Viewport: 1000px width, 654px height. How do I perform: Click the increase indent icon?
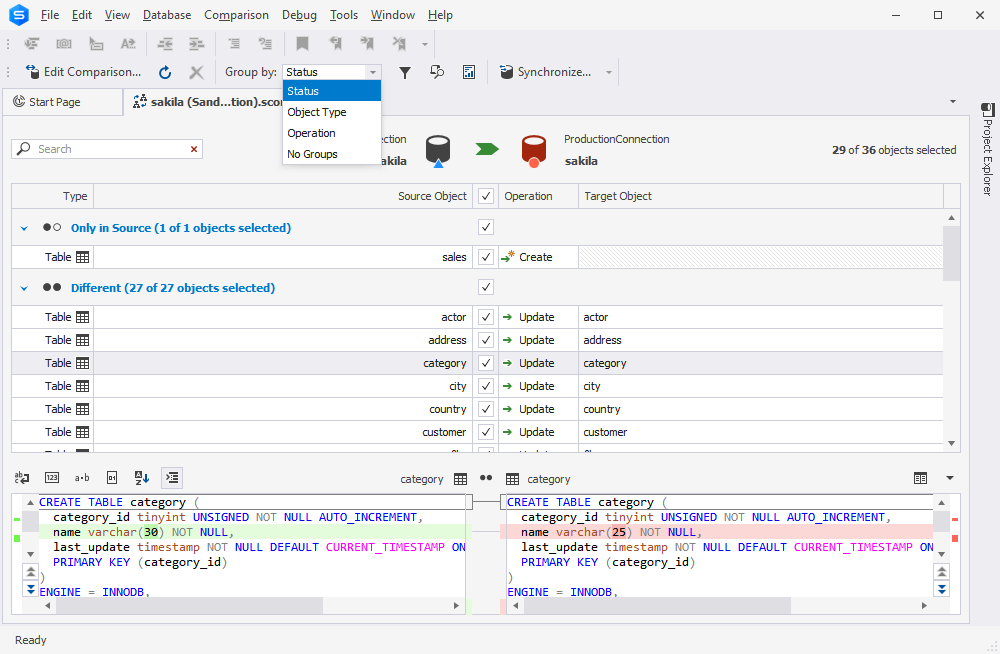[196, 43]
